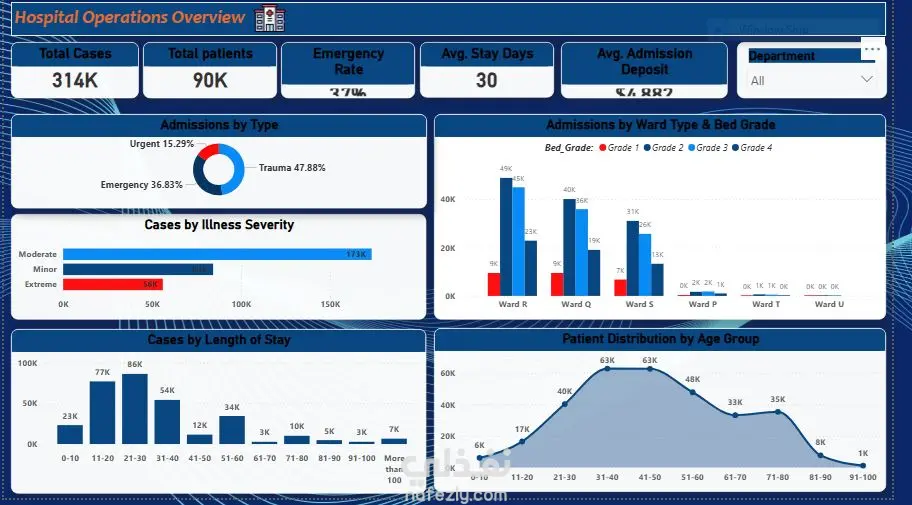Click the 41-50 age 63K data point
The height and width of the screenshot is (505, 912).
coord(650,368)
